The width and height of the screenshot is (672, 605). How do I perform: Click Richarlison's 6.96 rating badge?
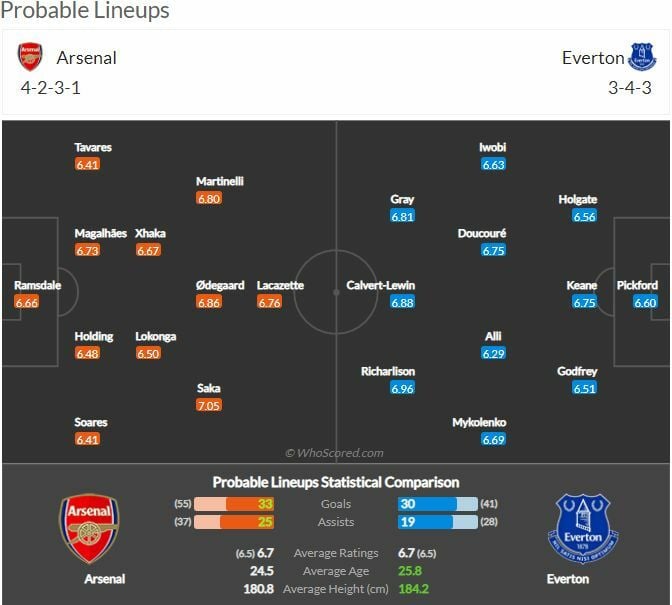(402, 389)
